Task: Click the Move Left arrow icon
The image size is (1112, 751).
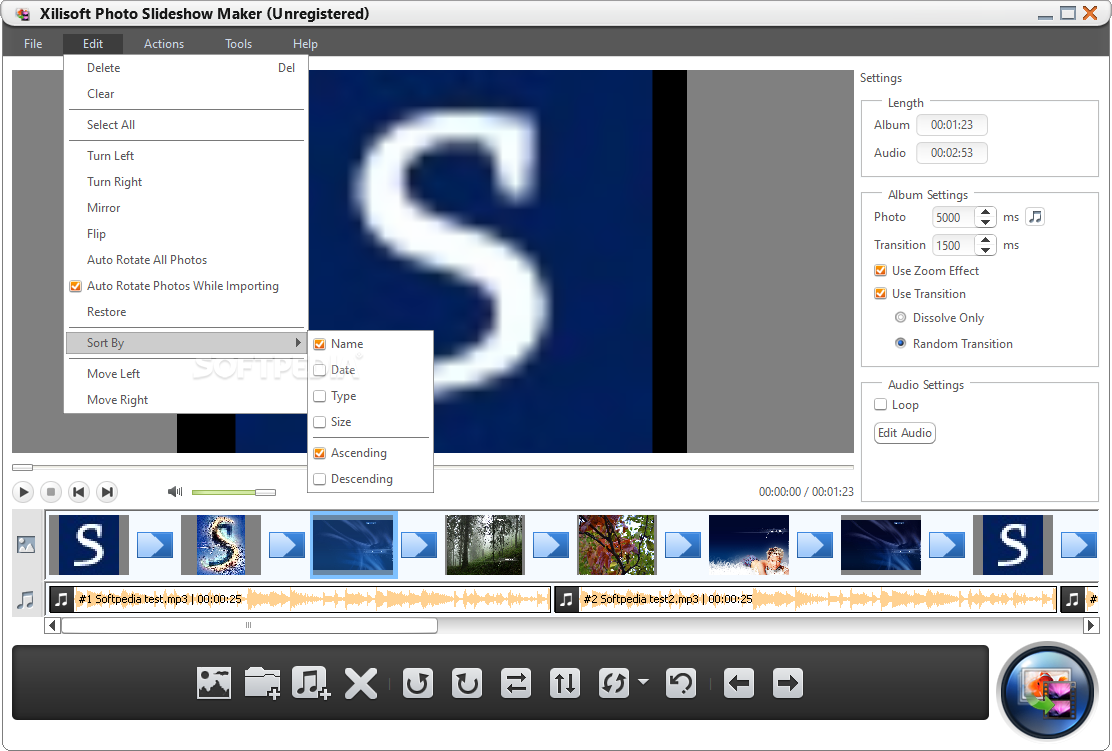Action: pyautogui.click(x=739, y=684)
